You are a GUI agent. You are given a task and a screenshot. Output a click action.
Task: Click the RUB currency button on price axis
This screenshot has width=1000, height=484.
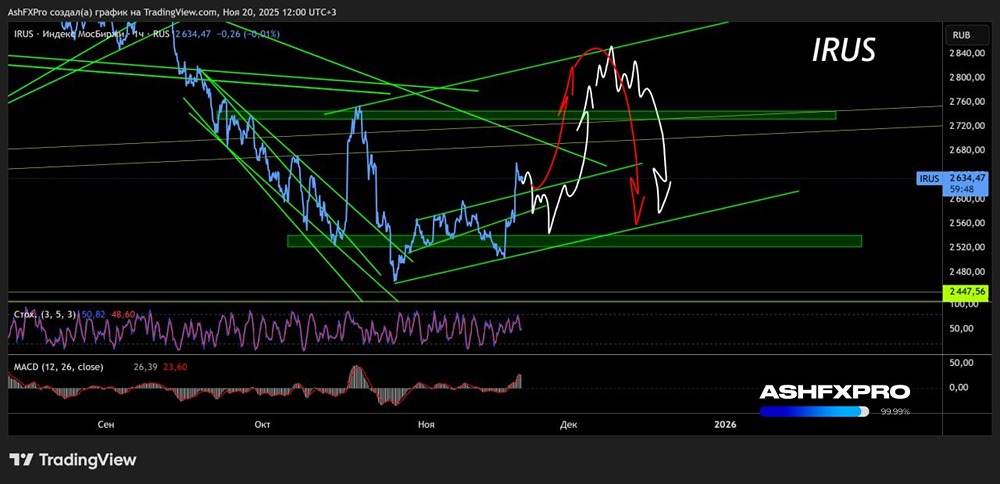coord(961,36)
